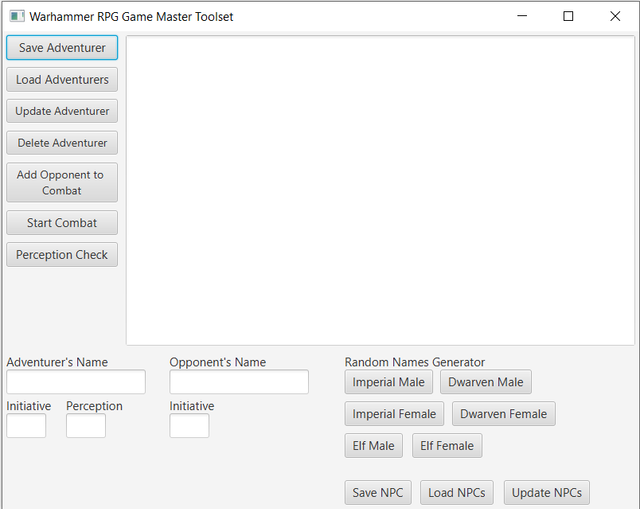Run a Perception Check
The width and height of the screenshot is (640, 509).
(x=62, y=255)
